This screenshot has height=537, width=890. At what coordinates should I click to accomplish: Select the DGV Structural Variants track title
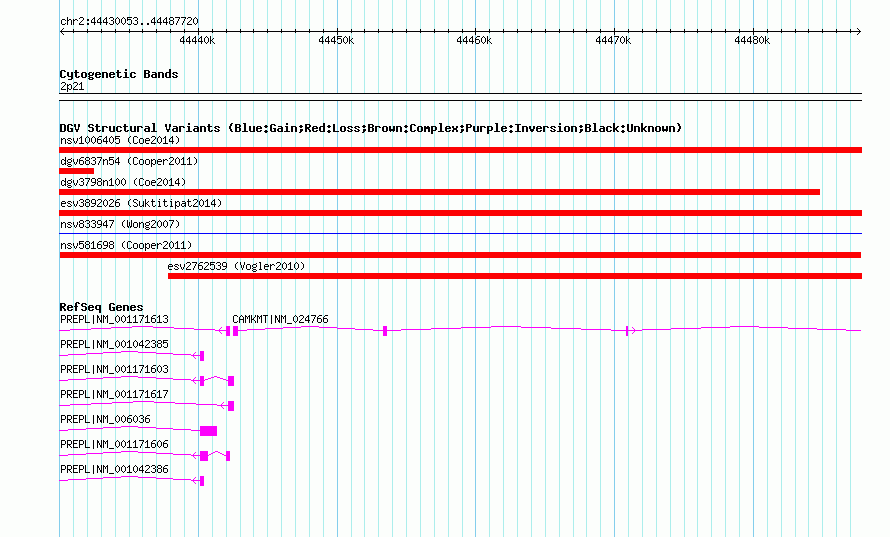(371, 128)
